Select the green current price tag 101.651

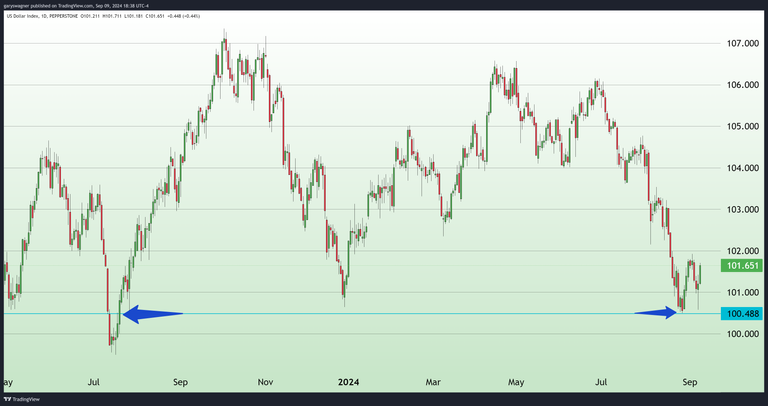739,267
